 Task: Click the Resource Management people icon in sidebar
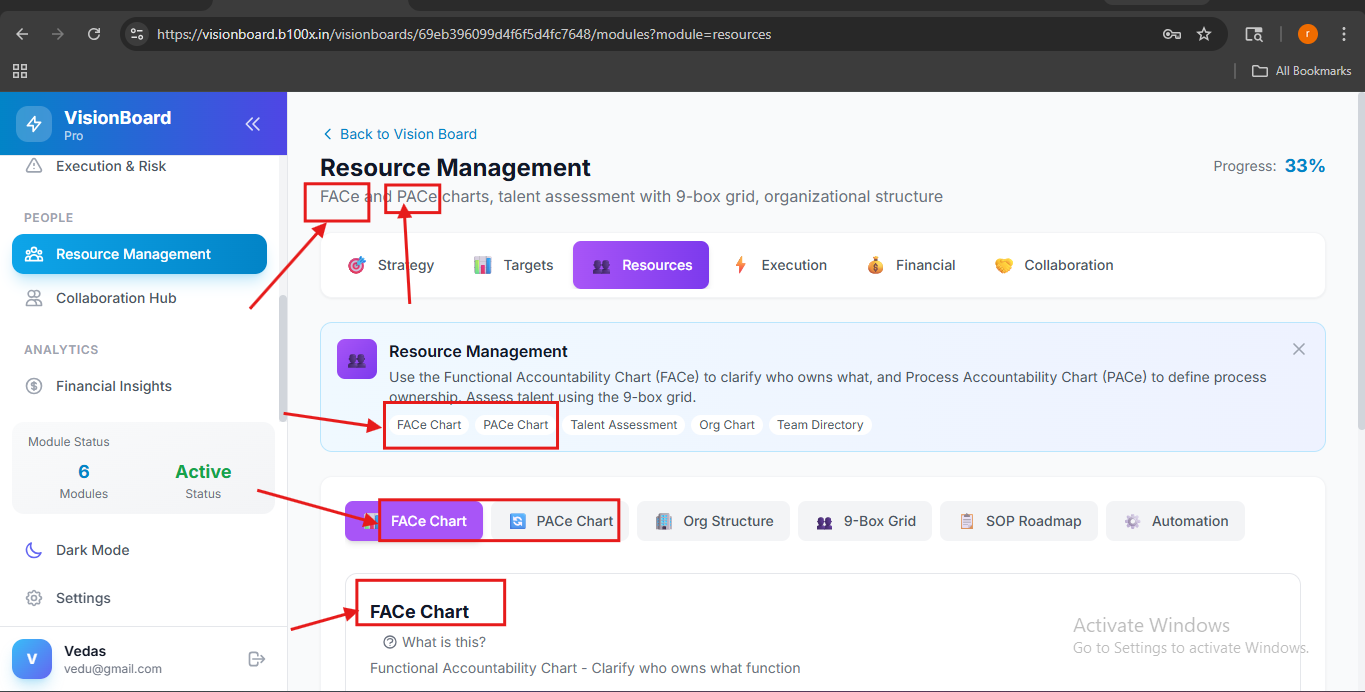34,254
